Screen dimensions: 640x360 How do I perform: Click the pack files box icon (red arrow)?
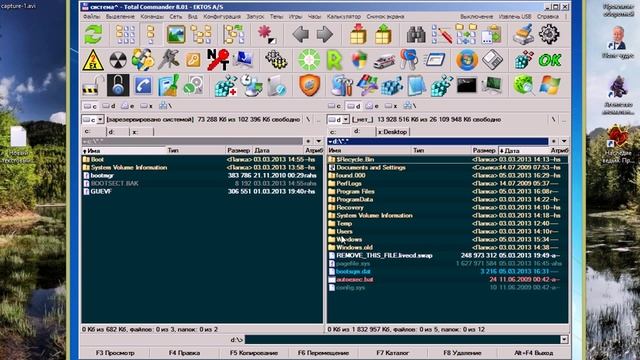(x=358, y=34)
